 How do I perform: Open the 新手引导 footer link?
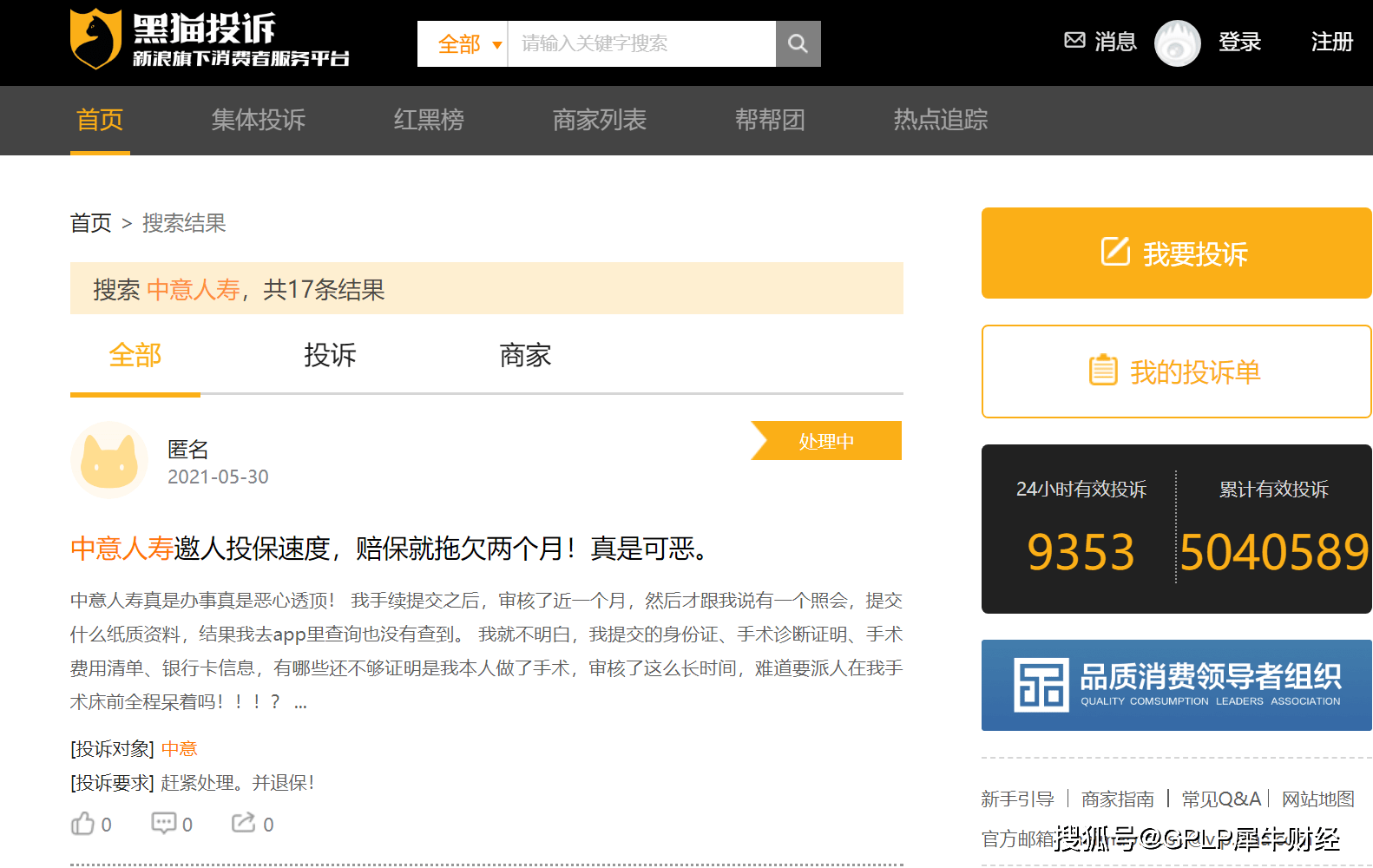tap(1017, 799)
